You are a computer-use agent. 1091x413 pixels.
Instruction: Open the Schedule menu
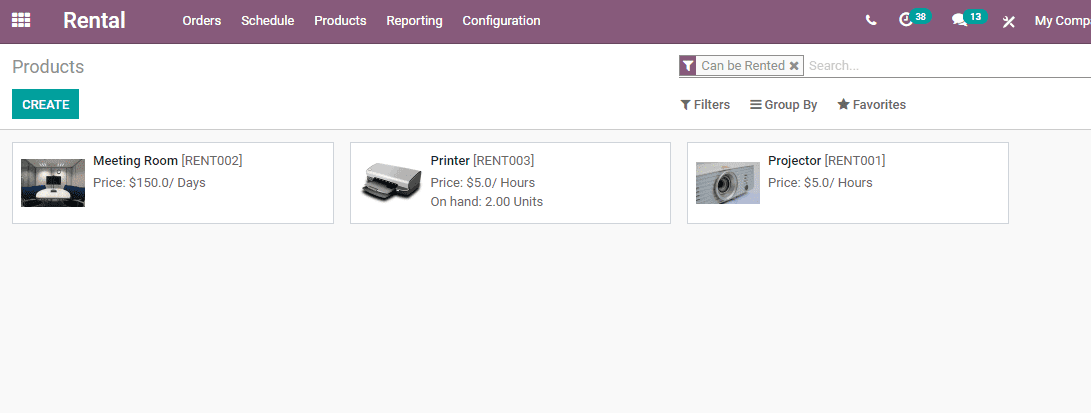267,21
